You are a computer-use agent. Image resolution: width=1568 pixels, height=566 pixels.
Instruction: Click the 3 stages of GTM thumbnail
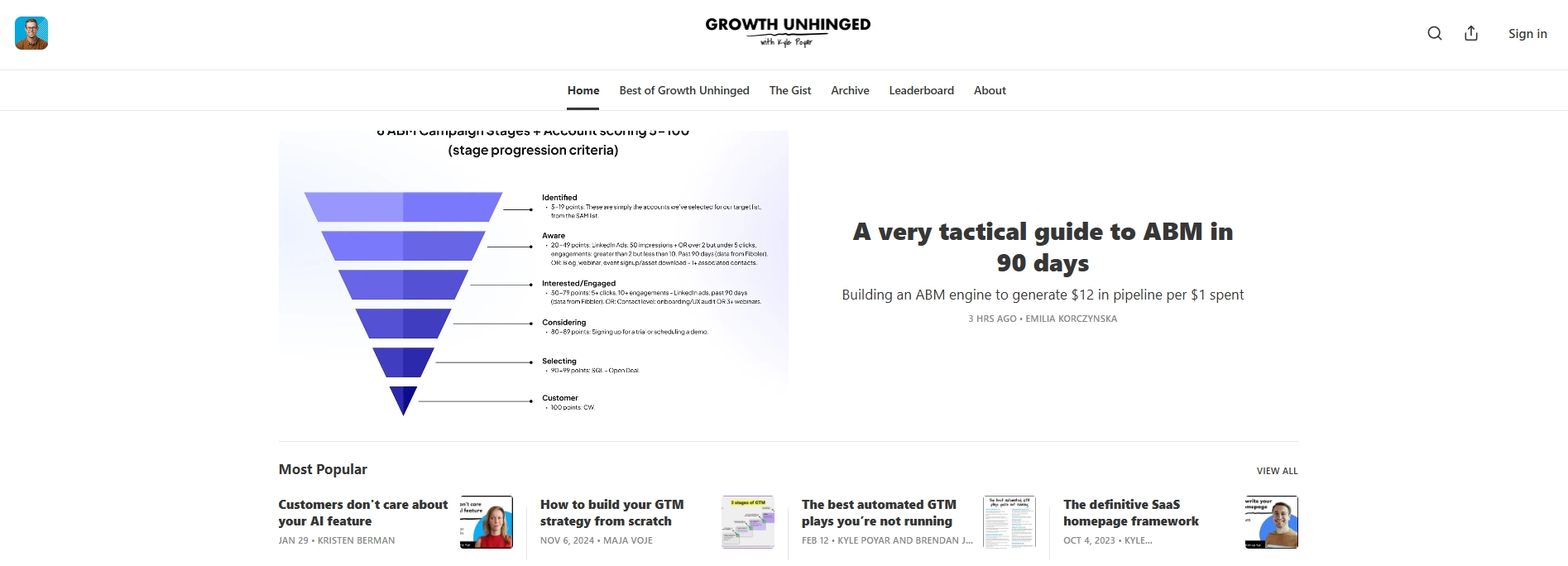click(x=748, y=522)
